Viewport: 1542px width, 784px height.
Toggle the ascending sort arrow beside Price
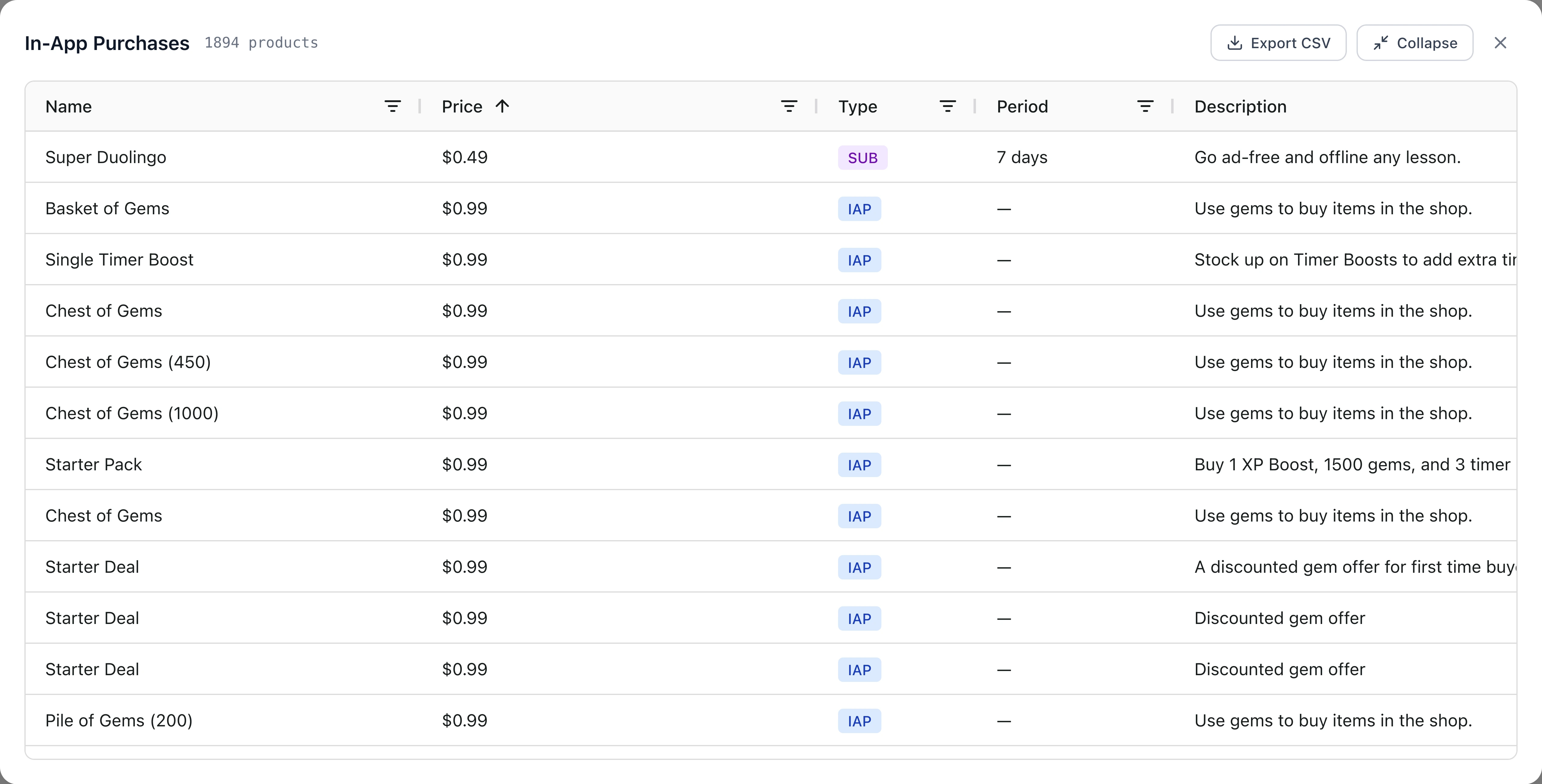[502, 106]
